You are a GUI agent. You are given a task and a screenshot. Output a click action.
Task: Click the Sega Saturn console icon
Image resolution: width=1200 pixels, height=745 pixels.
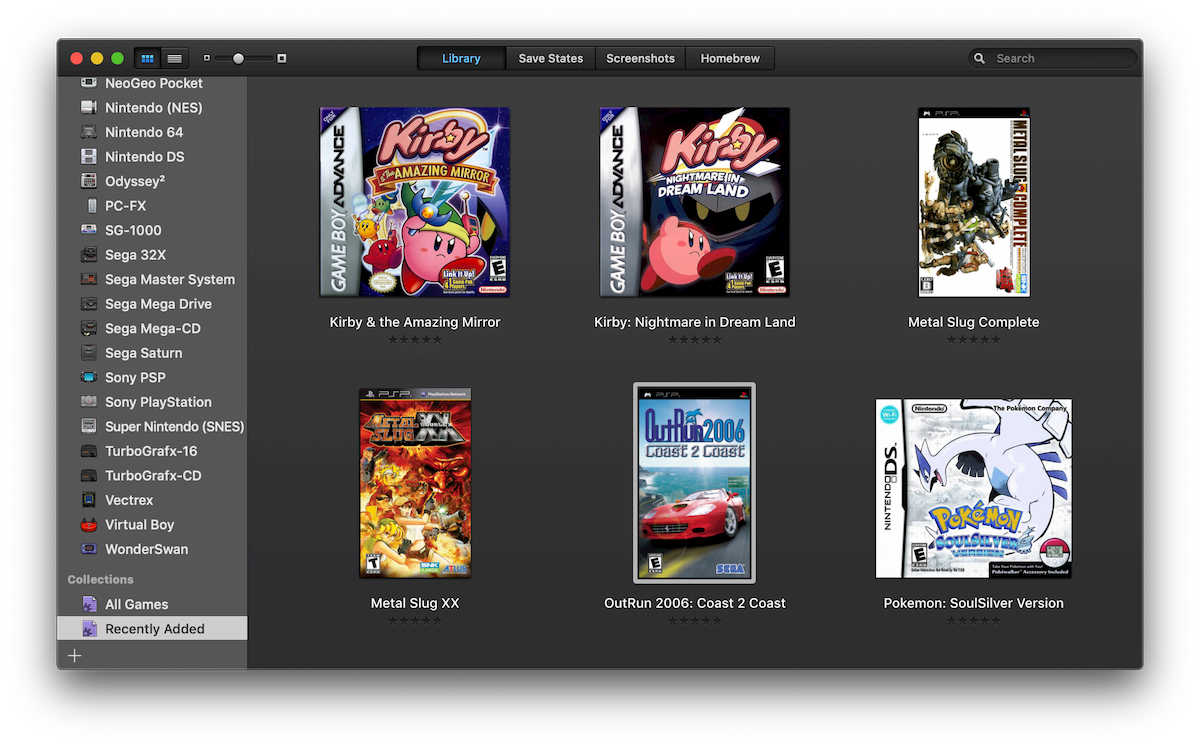pos(88,353)
